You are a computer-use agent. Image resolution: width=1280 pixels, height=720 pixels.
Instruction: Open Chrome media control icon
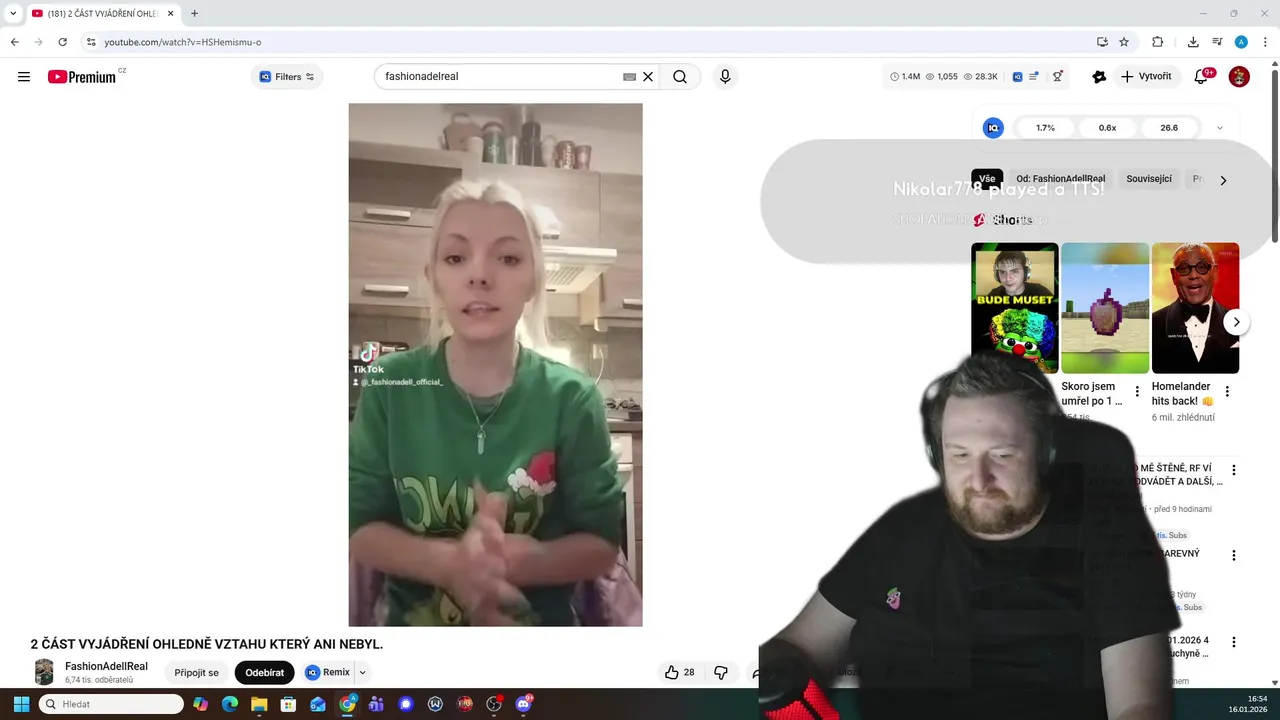[1217, 42]
